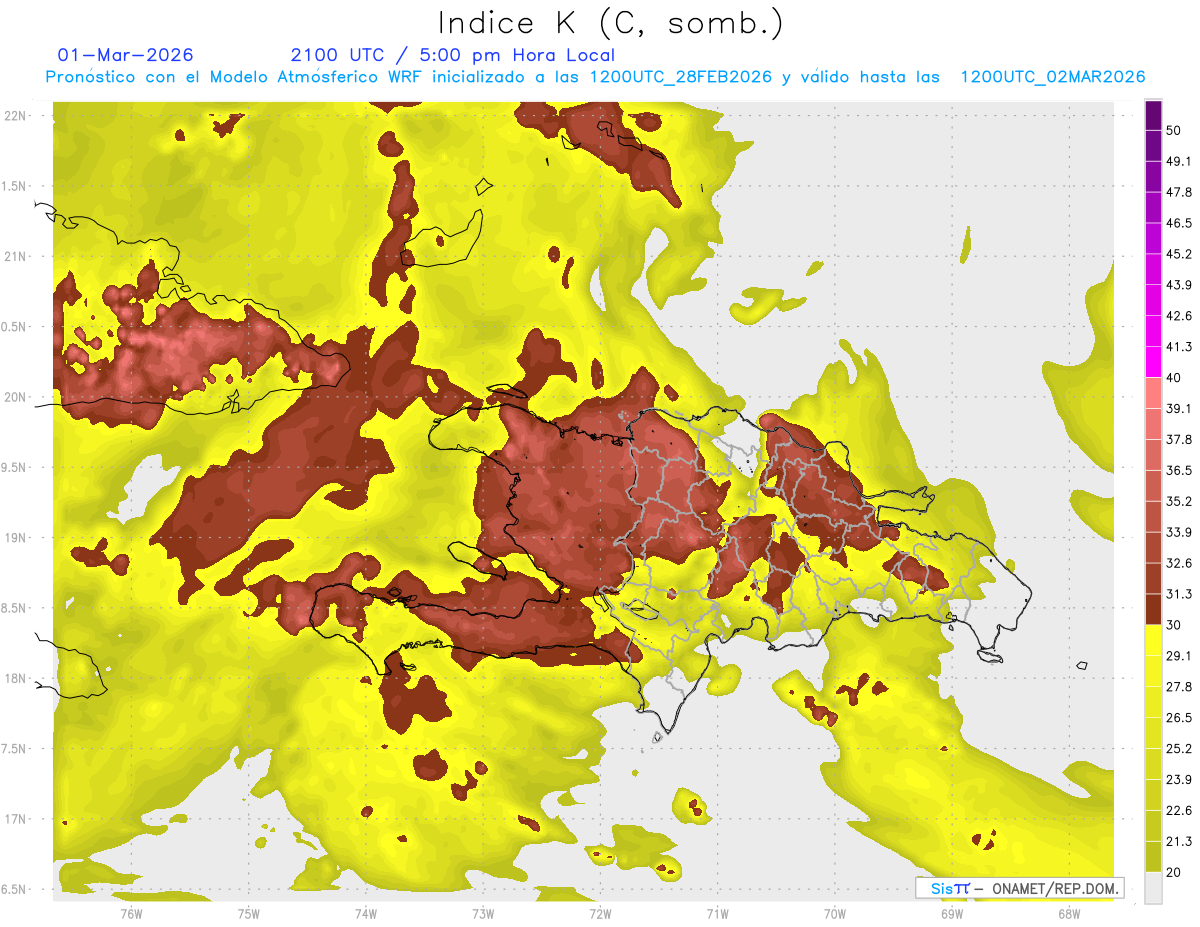Click the color bar value "46.5"
Image resolution: width=1200 pixels, height=927 pixels.
point(1178,223)
